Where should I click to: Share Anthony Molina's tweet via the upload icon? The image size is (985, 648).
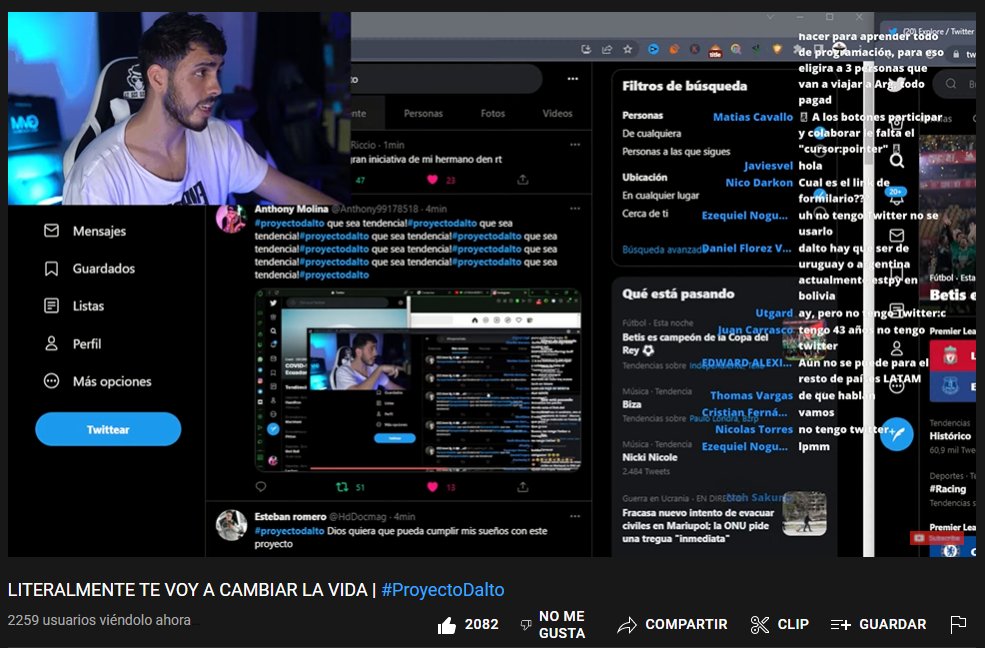(522, 487)
